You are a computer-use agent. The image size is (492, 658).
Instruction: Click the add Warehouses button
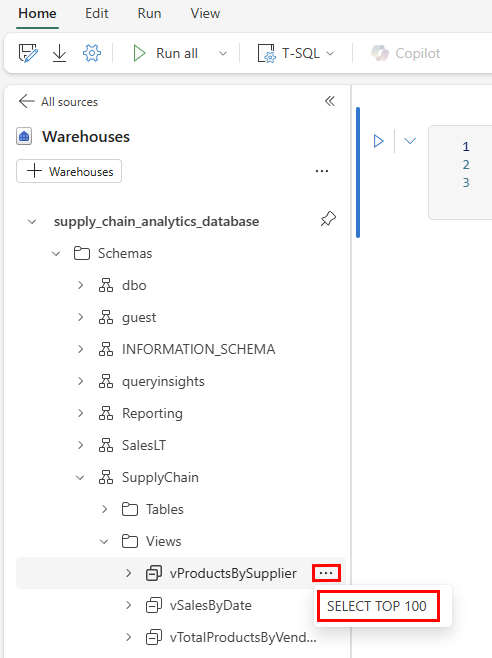tap(69, 171)
